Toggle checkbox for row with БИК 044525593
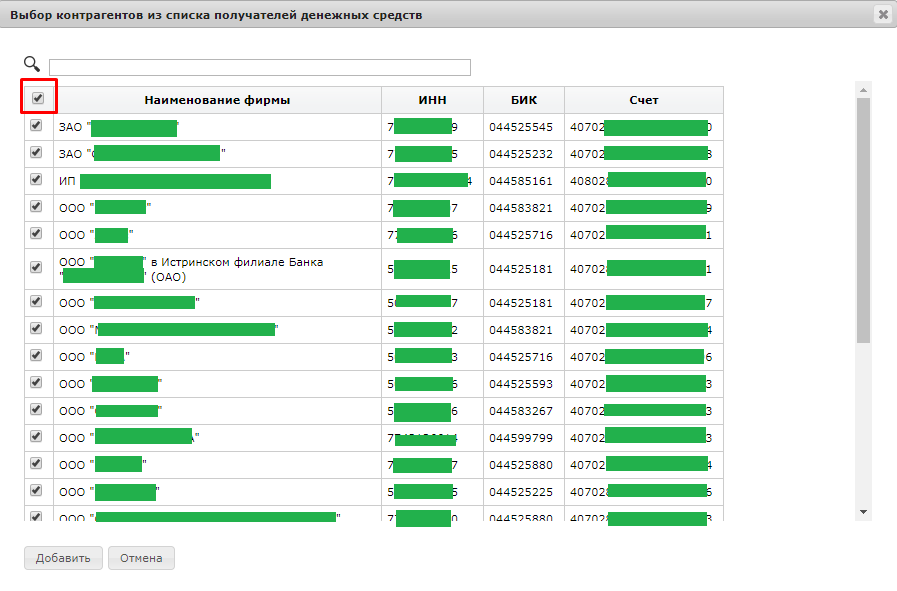 pos(37,382)
